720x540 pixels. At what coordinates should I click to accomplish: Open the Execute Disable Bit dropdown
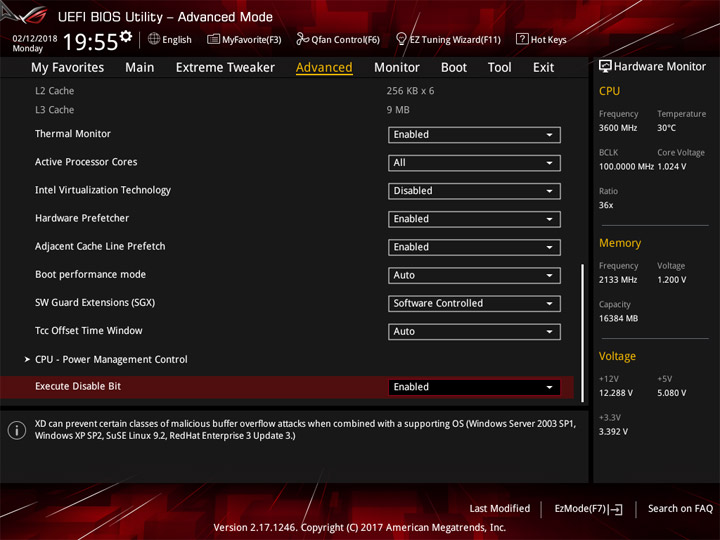[x=474, y=387]
